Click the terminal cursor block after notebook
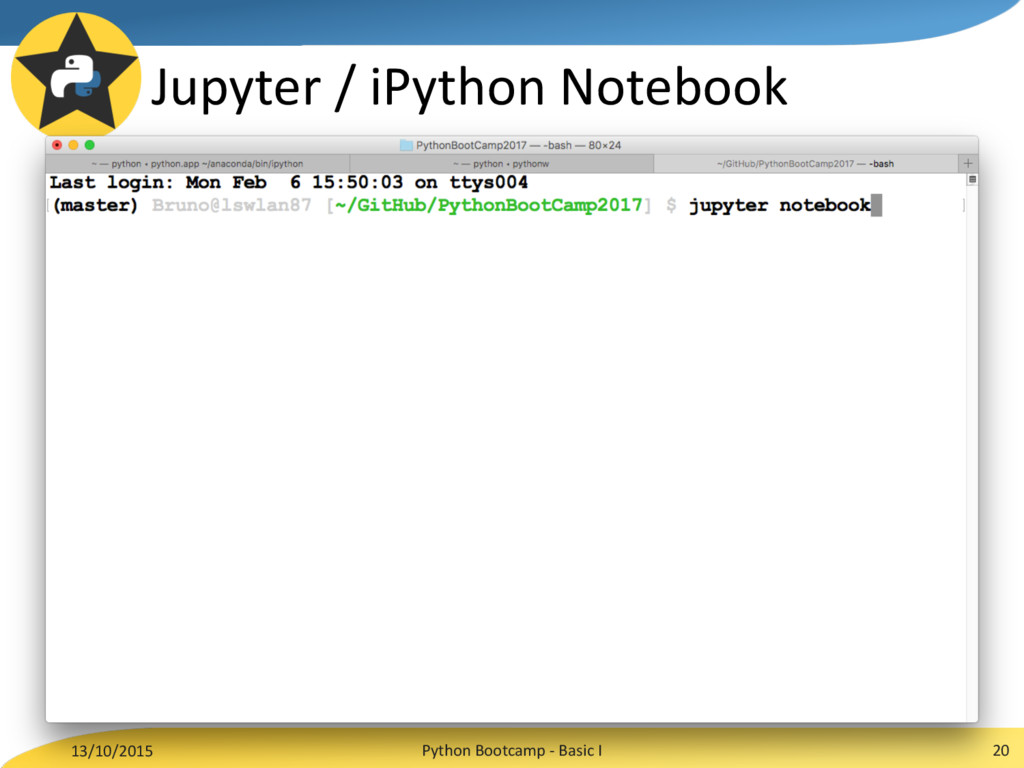 coord(876,205)
